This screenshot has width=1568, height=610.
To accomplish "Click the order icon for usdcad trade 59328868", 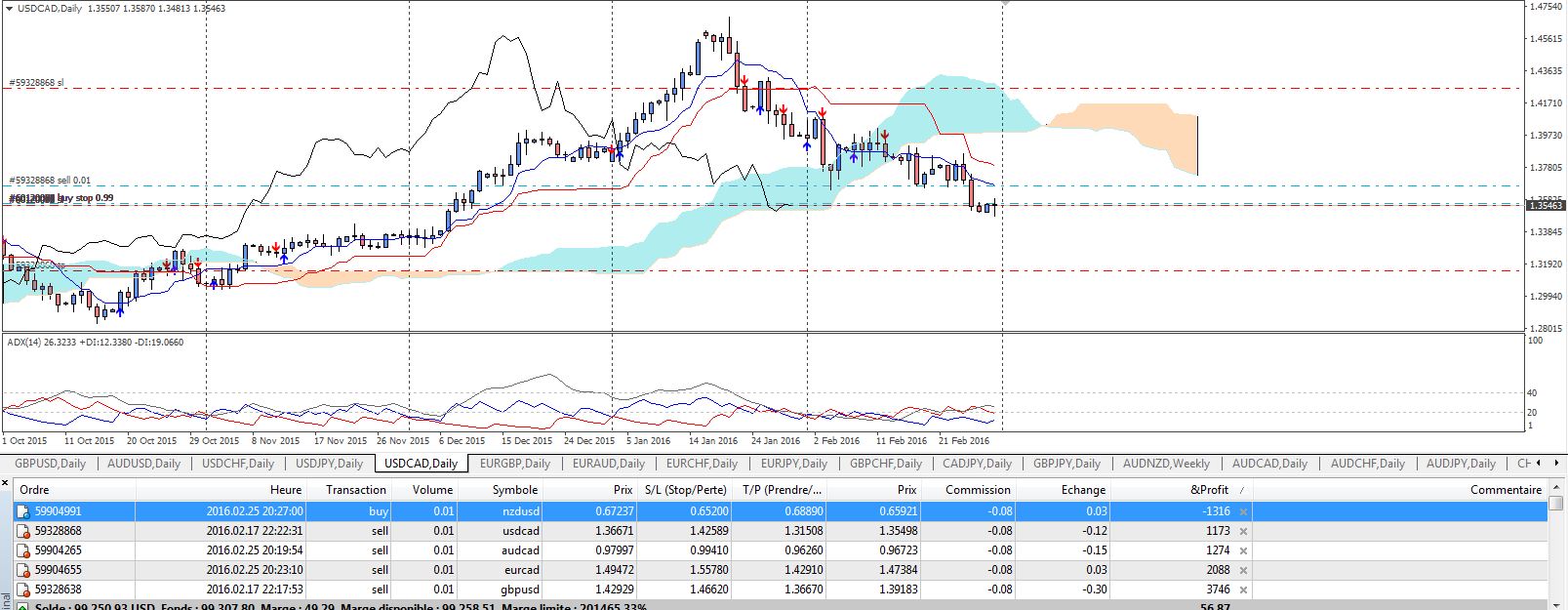I will point(22,531).
